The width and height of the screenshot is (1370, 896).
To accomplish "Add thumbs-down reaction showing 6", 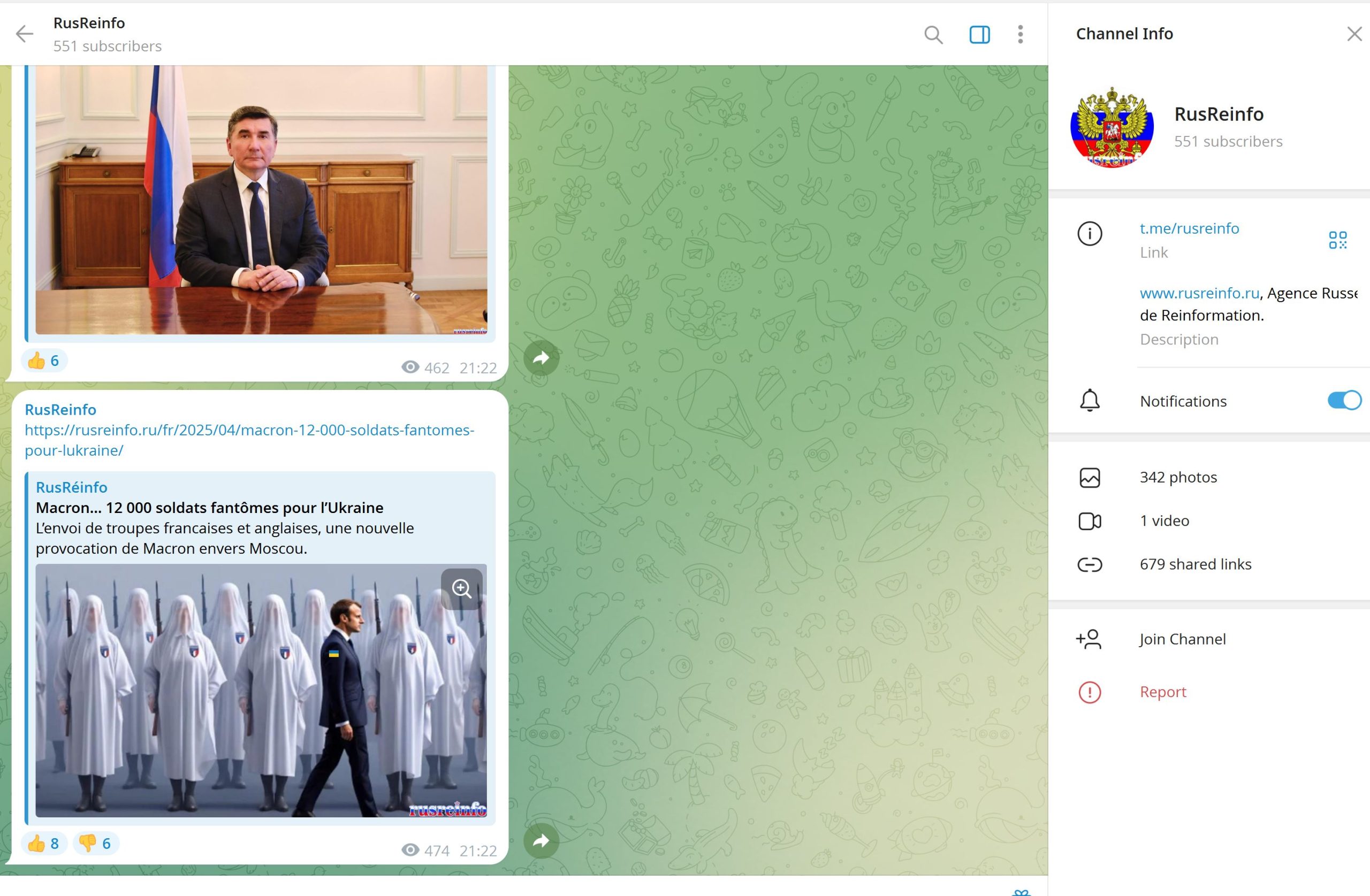I will (96, 844).
